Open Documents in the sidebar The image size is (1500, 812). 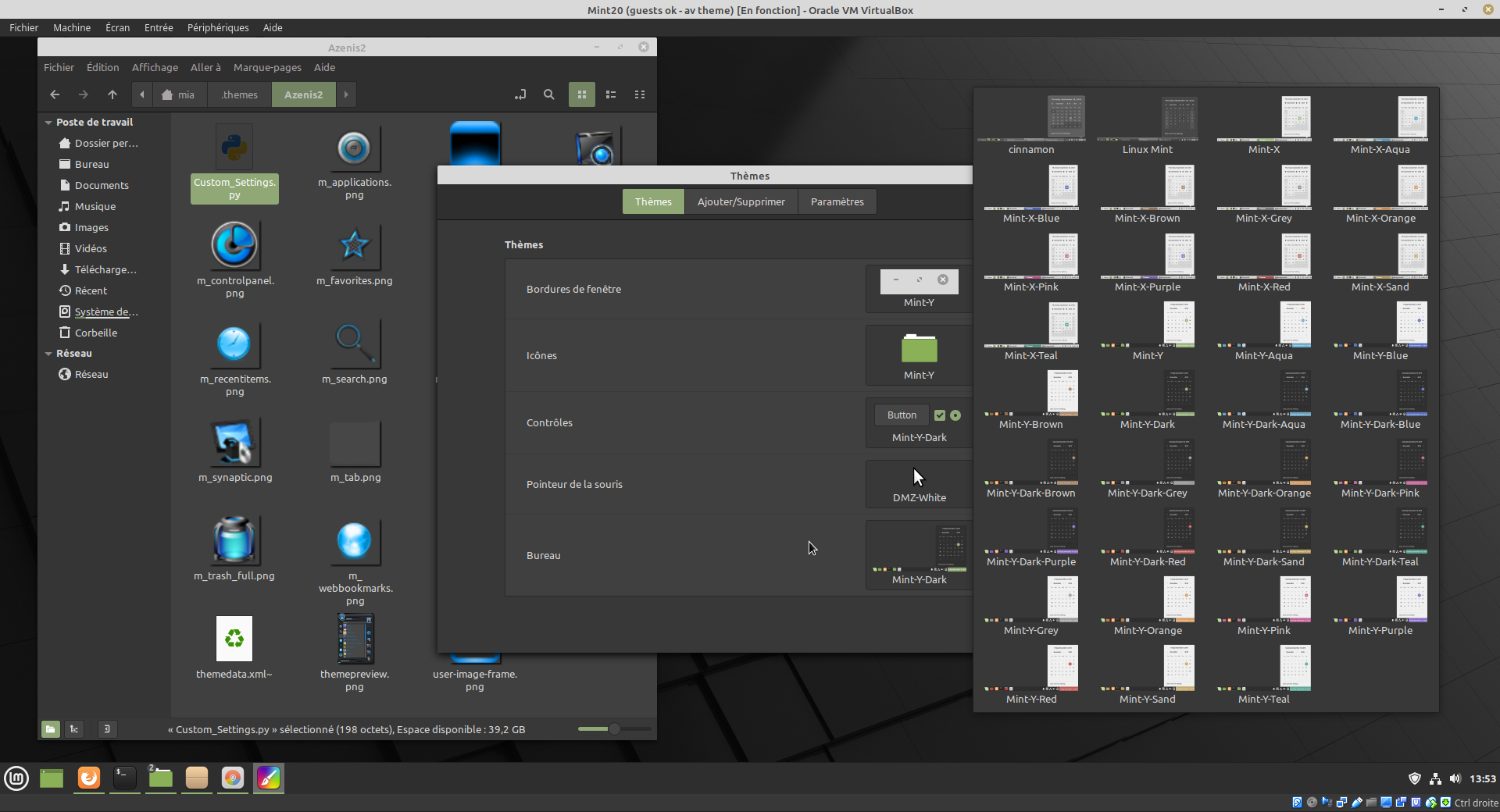coord(94,185)
